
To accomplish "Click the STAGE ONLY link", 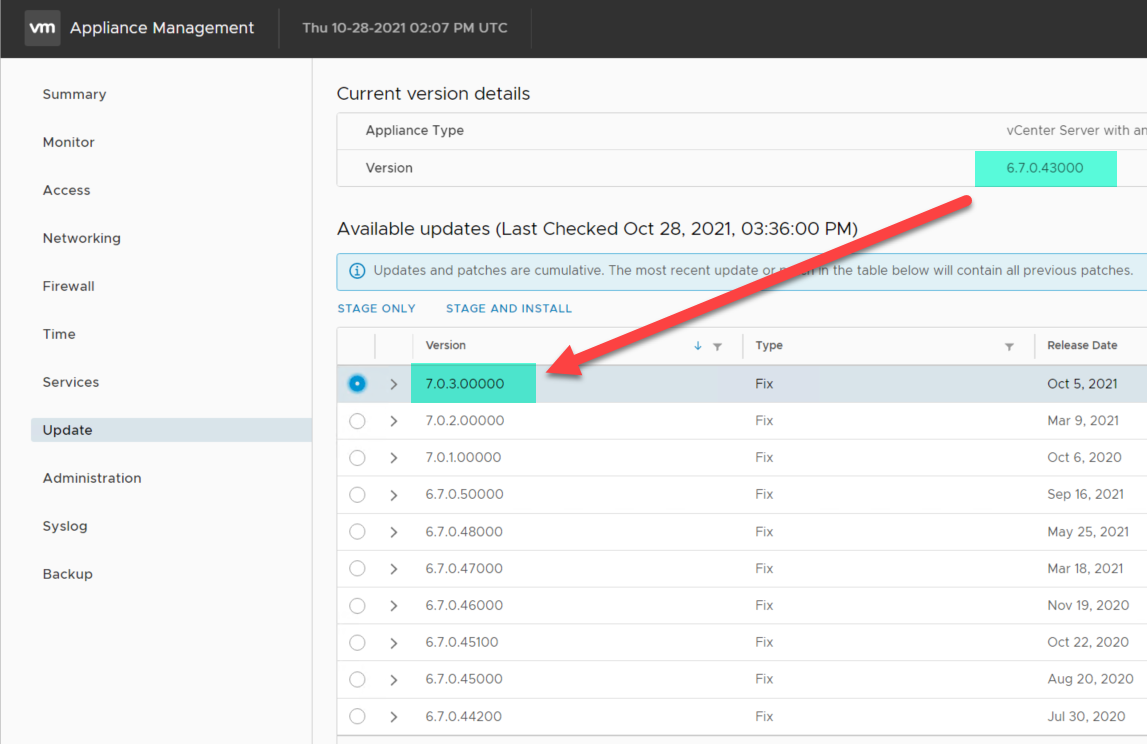I will coord(376,308).
